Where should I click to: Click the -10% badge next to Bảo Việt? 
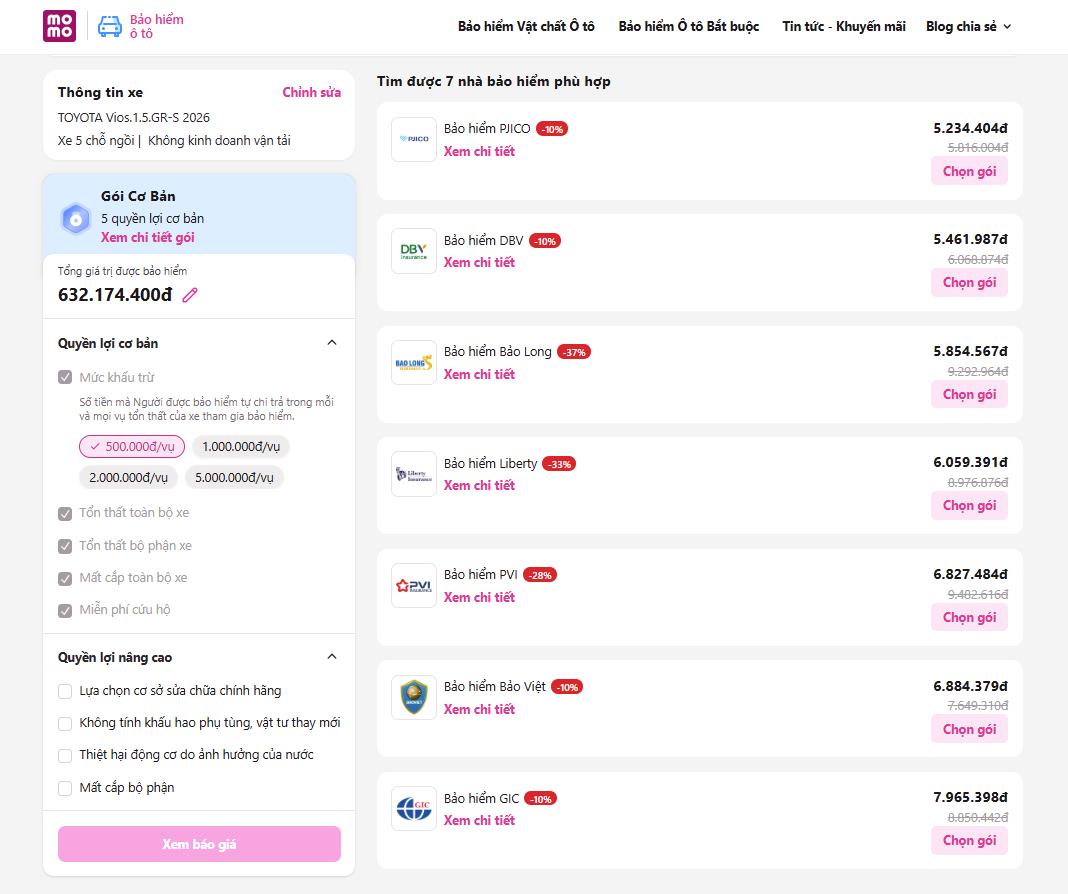click(x=567, y=687)
